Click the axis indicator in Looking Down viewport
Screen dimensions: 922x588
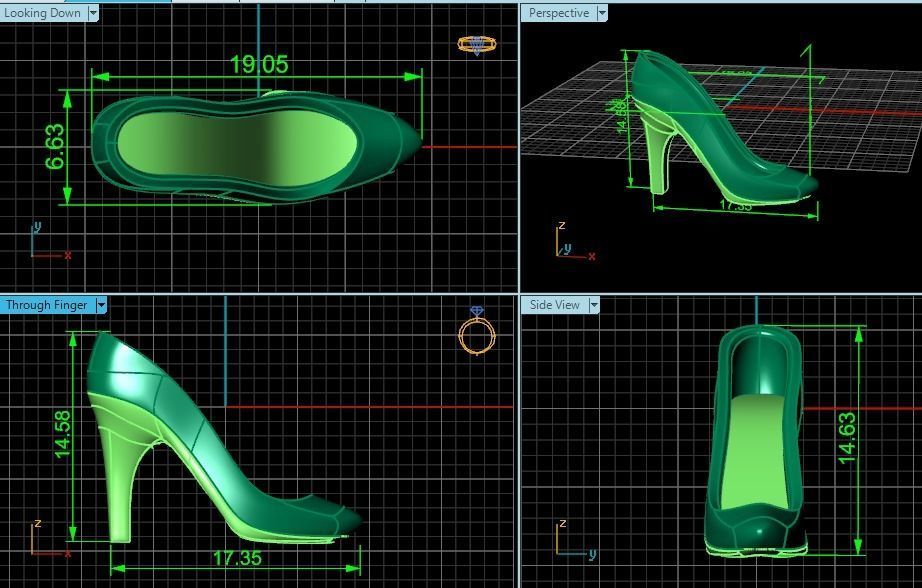pyautogui.click(x=51, y=241)
